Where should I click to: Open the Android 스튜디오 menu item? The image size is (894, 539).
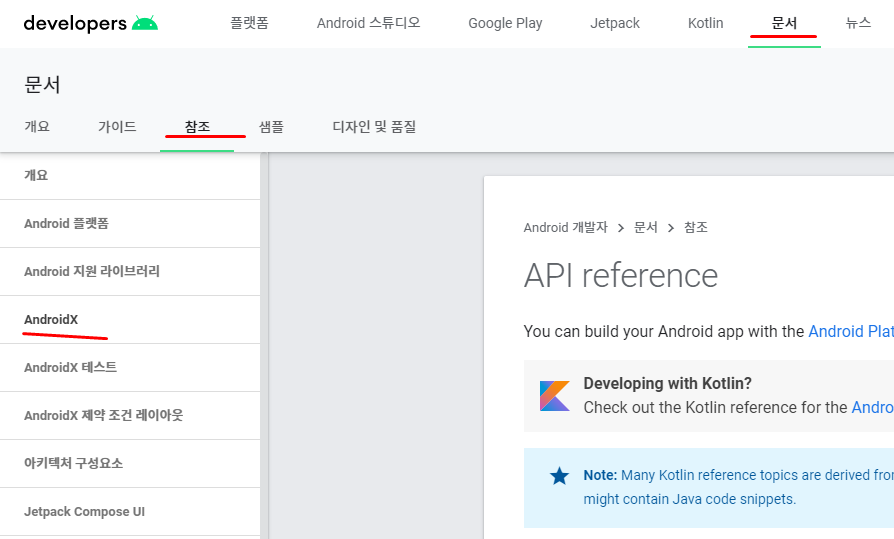(368, 23)
